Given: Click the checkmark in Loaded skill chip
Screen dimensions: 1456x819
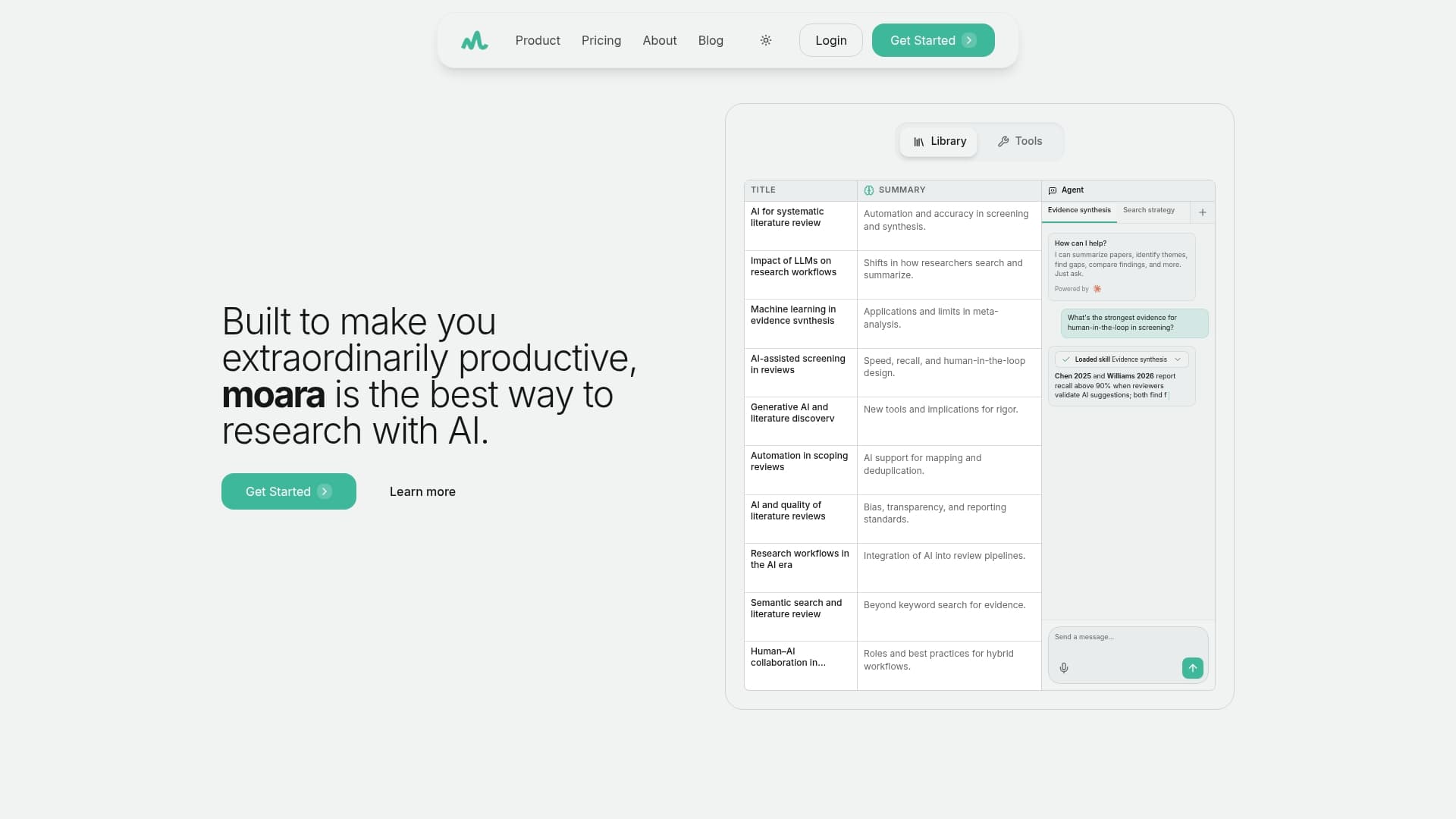Looking at the screenshot, I should click(x=1066, y=359).
